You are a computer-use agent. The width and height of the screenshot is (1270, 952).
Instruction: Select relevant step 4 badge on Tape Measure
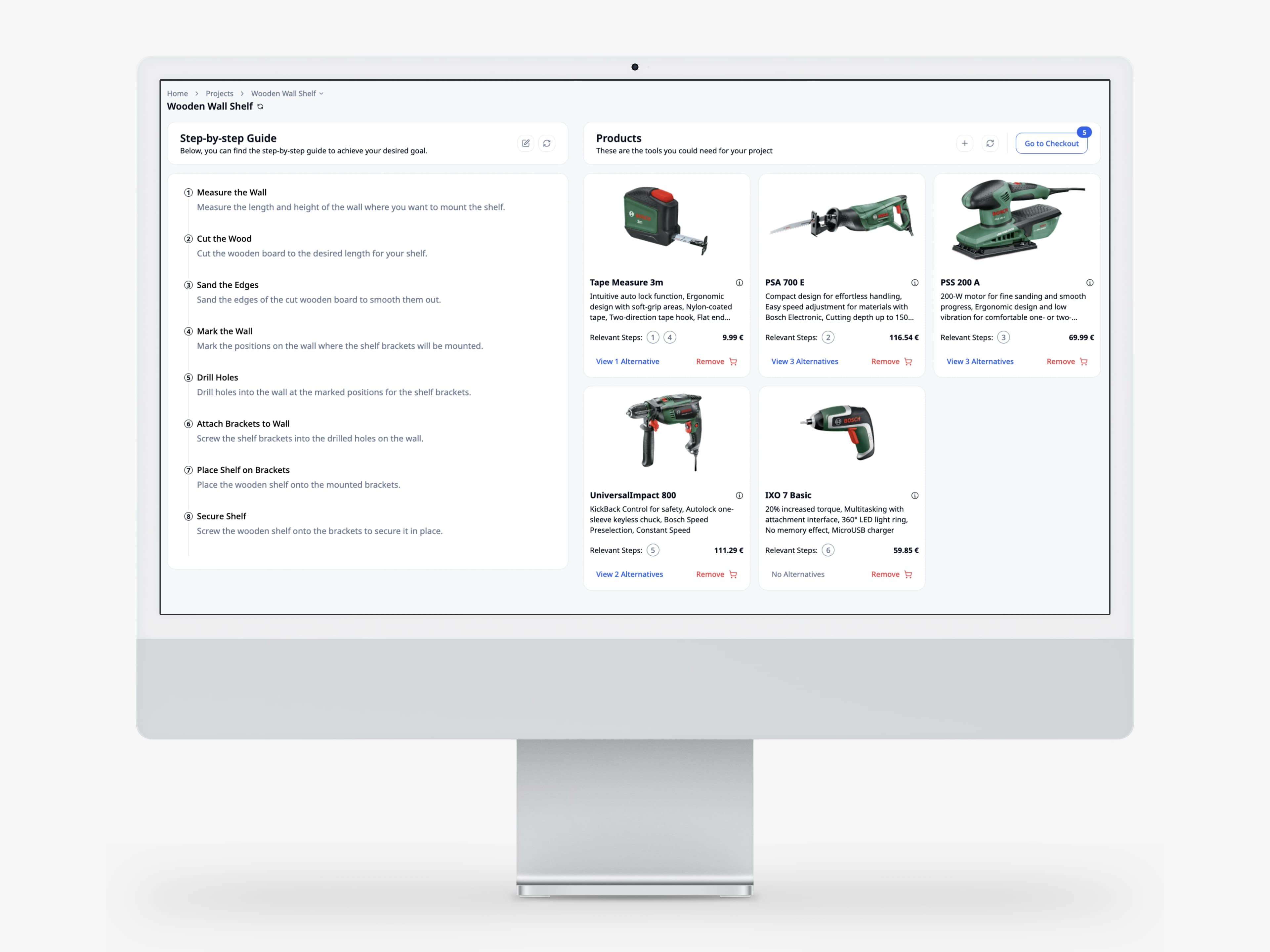point(669,337)
